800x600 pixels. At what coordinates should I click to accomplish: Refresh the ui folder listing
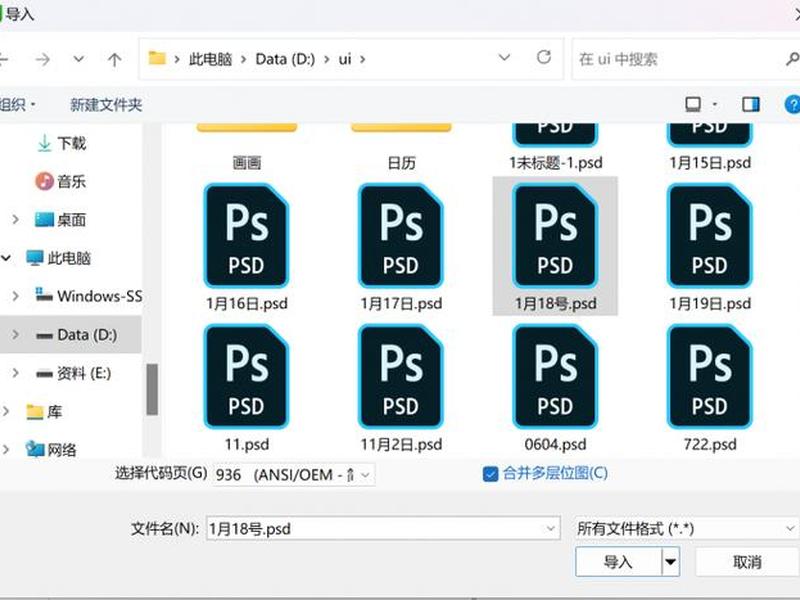(544, 57)
